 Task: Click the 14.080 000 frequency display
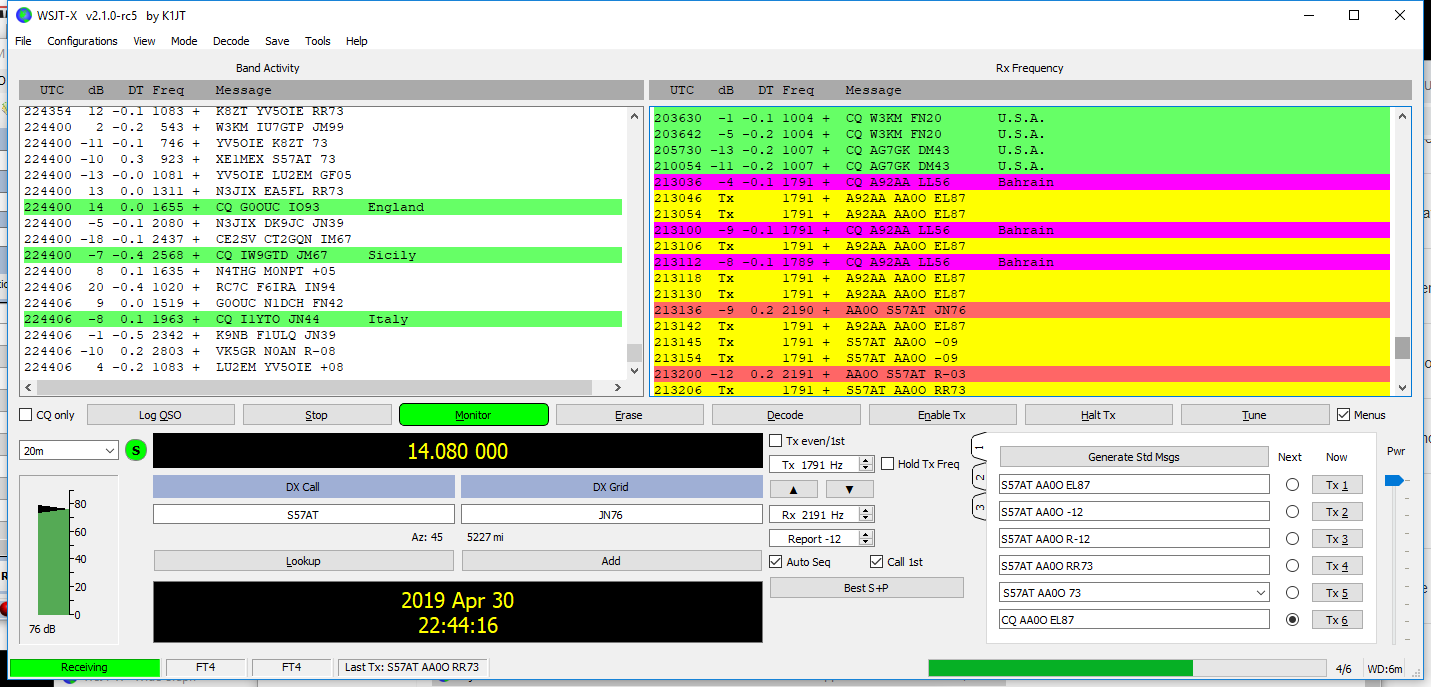[457, 451]
